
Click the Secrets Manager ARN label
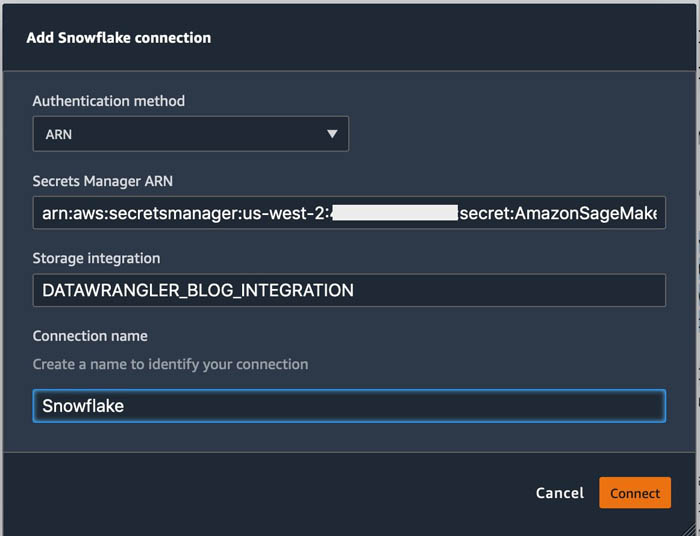pyautogui.click(x=103, y=181)
